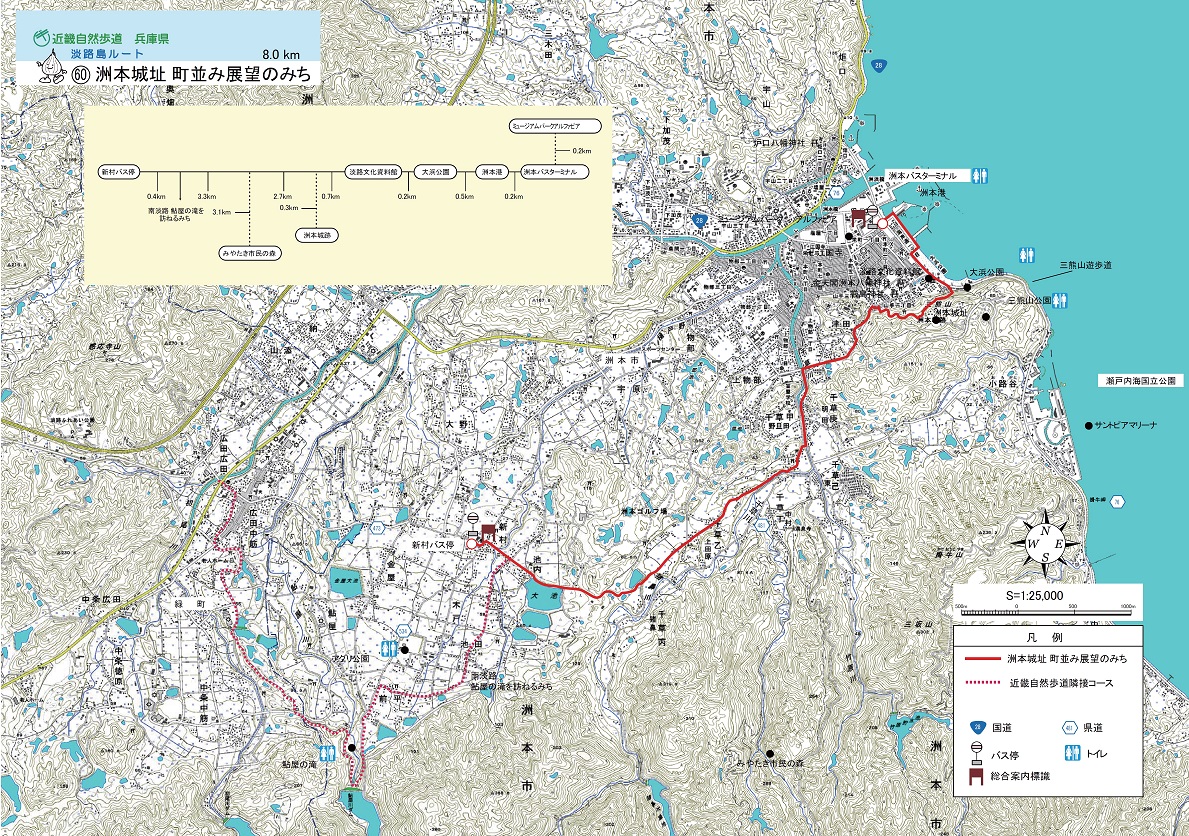Click the black dot marker for サントピアマリーナ
Viewport: 1189px width, 836px height.
click(1088, 426)
